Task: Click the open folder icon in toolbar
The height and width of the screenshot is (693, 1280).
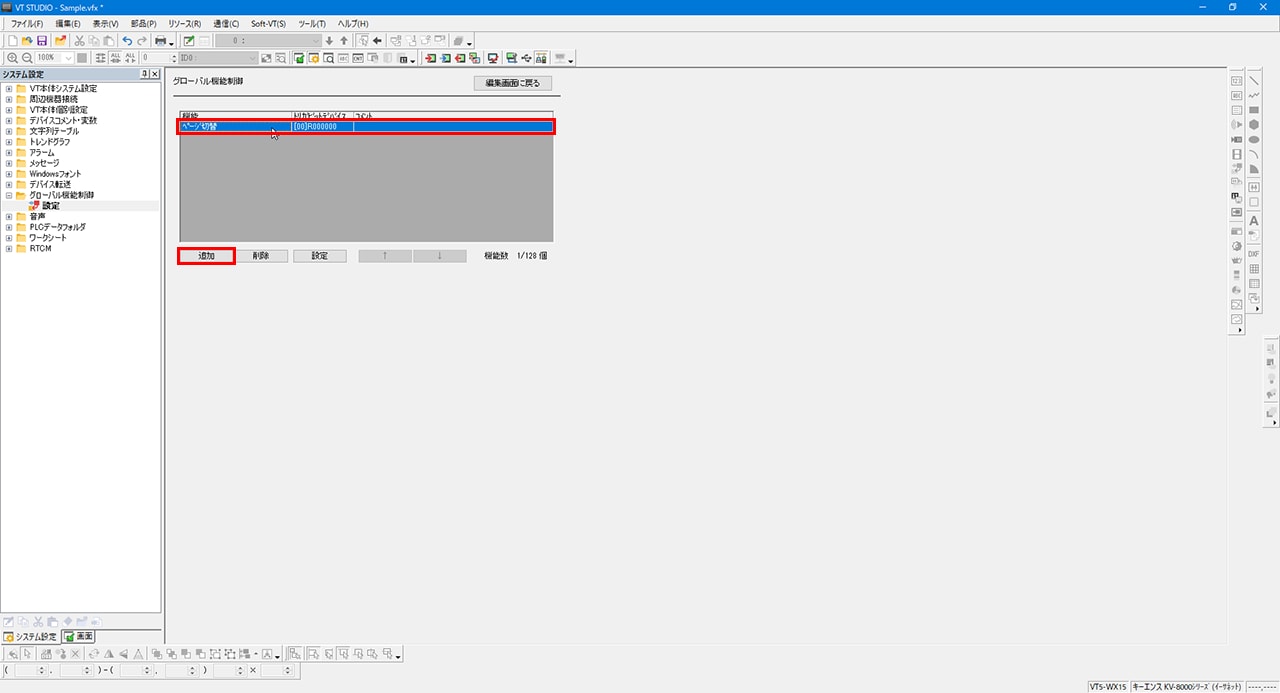Action: [x=26, y=41]
